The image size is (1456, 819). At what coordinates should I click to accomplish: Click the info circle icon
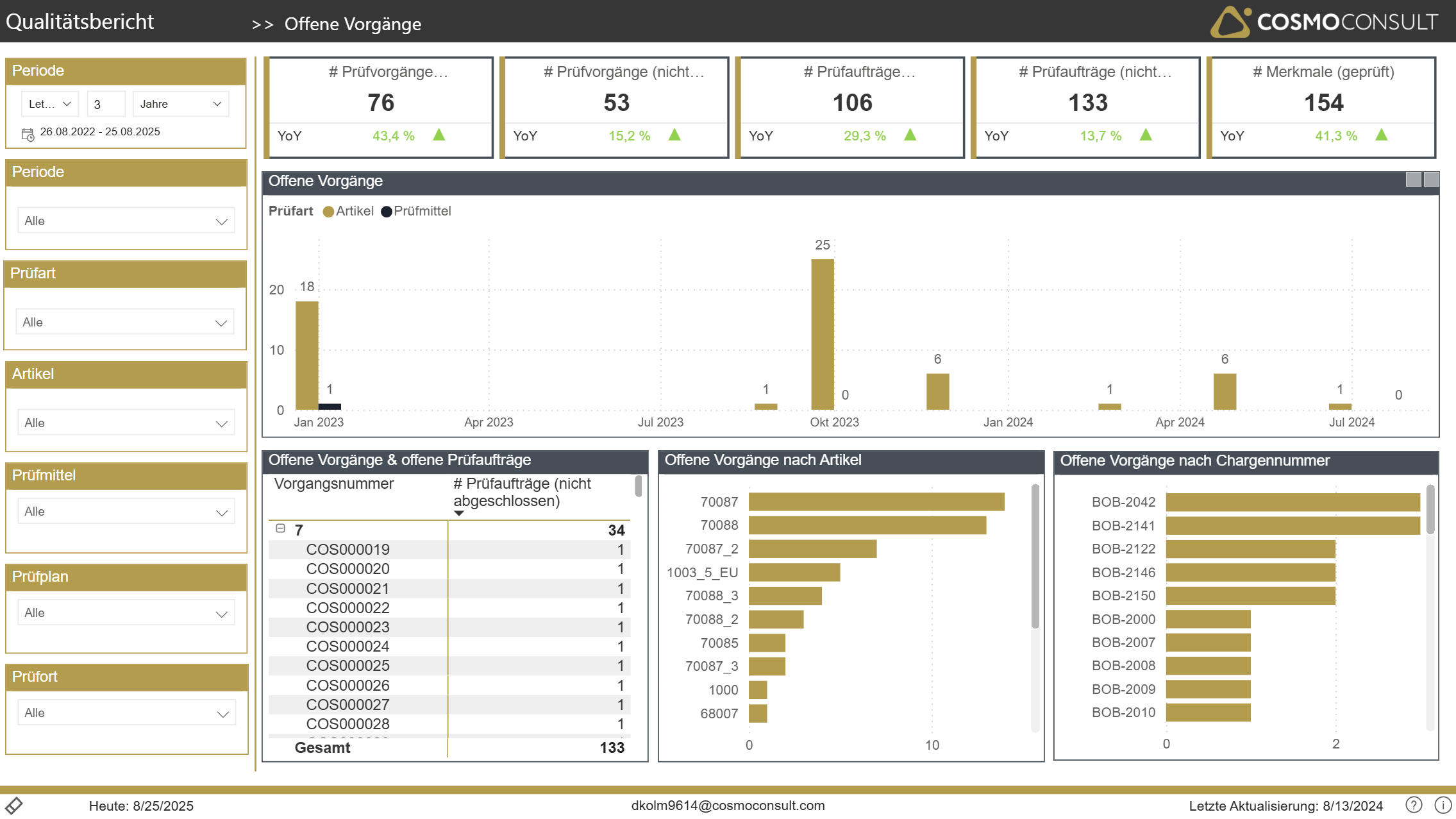pyautogui.click(x=1443, y=805)
